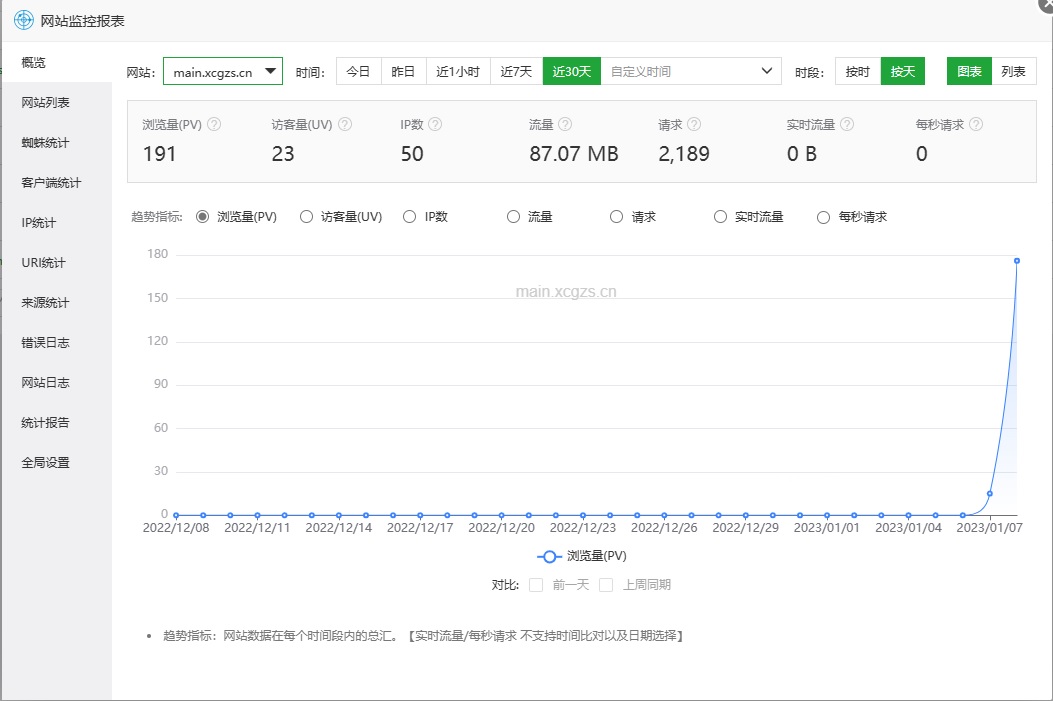Click the data point at 2023/01/01

827,515
